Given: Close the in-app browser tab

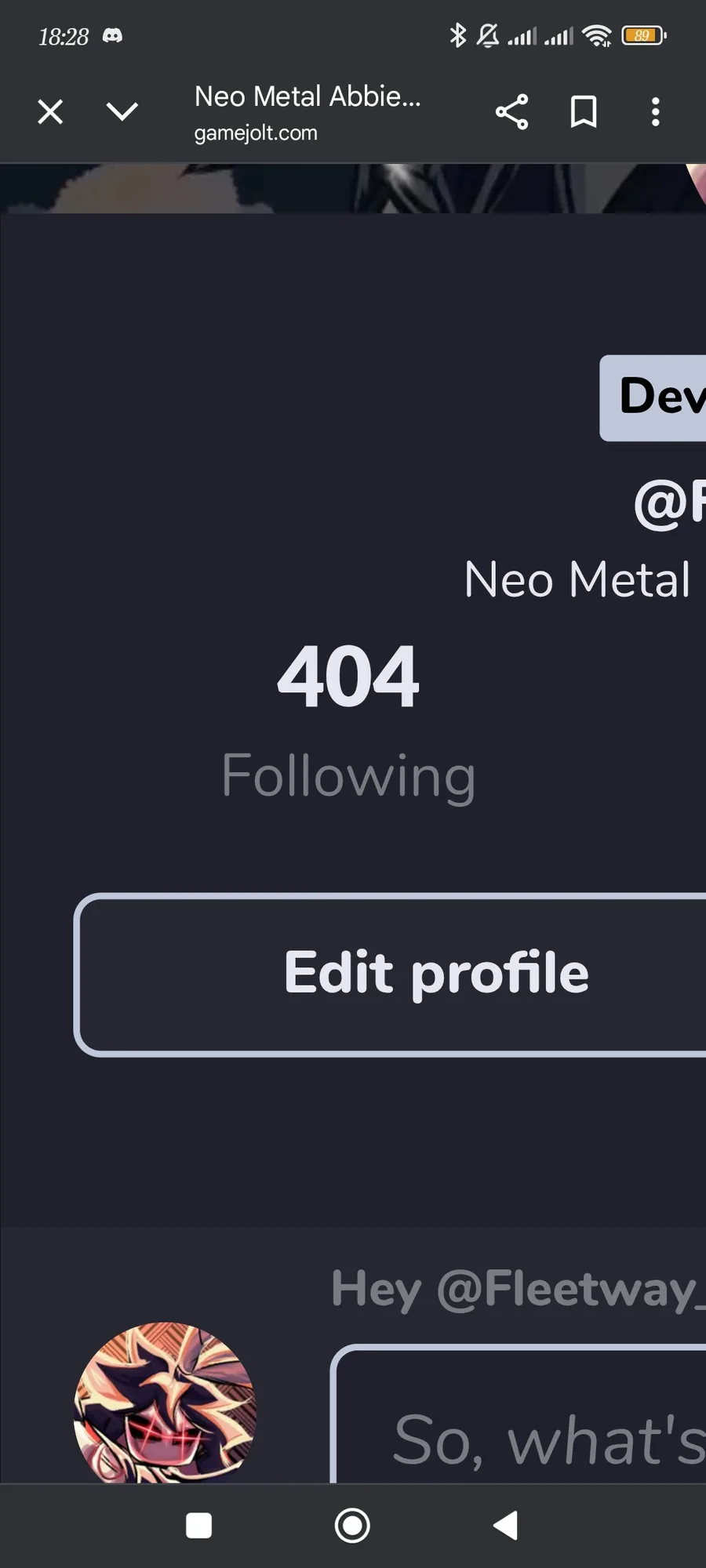Looking at the screenshot, I should point(50,112).
